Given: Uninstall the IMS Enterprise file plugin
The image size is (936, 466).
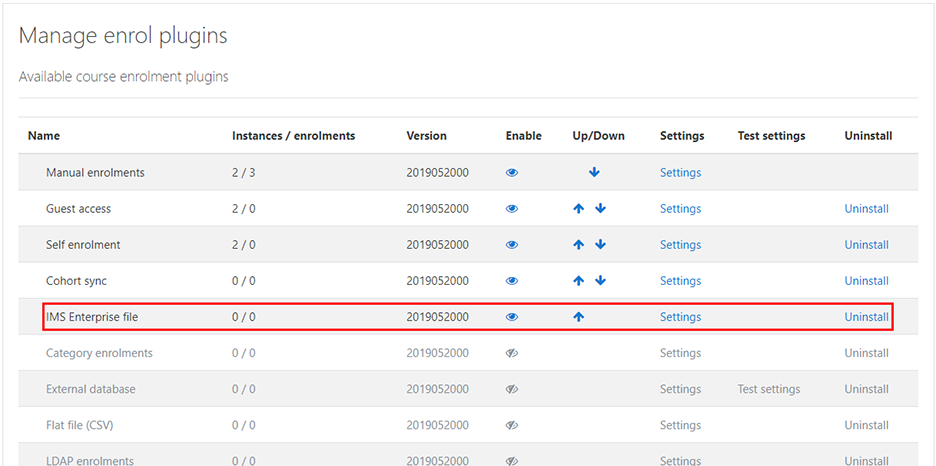Looking at the screenshot, I should point(866,317).
